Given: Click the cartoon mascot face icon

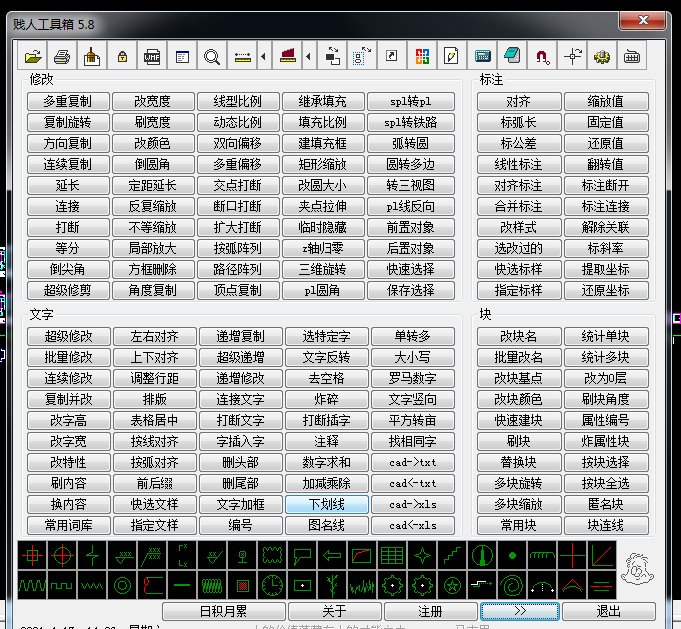Looking at the screenshot, I should point(637,569).
